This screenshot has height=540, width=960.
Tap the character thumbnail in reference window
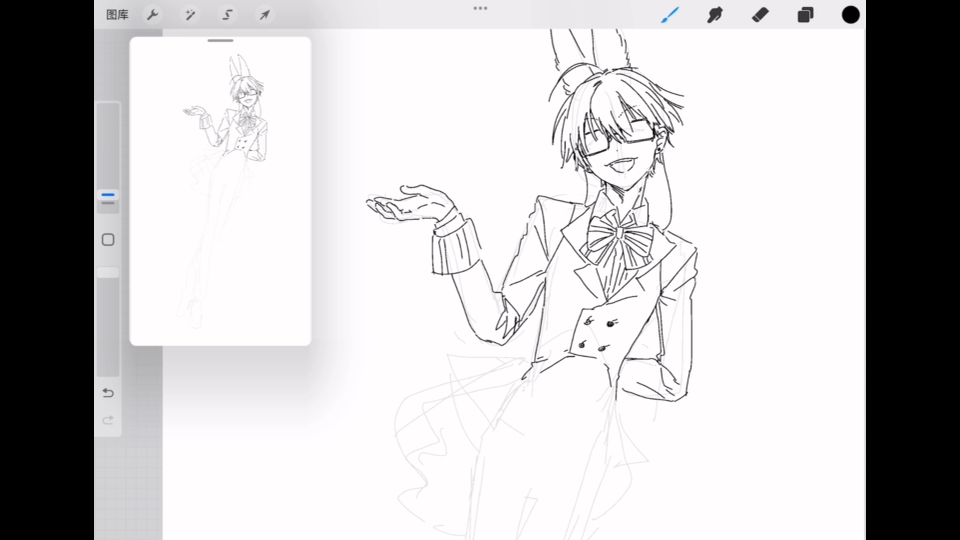click(x=223, y=192)
